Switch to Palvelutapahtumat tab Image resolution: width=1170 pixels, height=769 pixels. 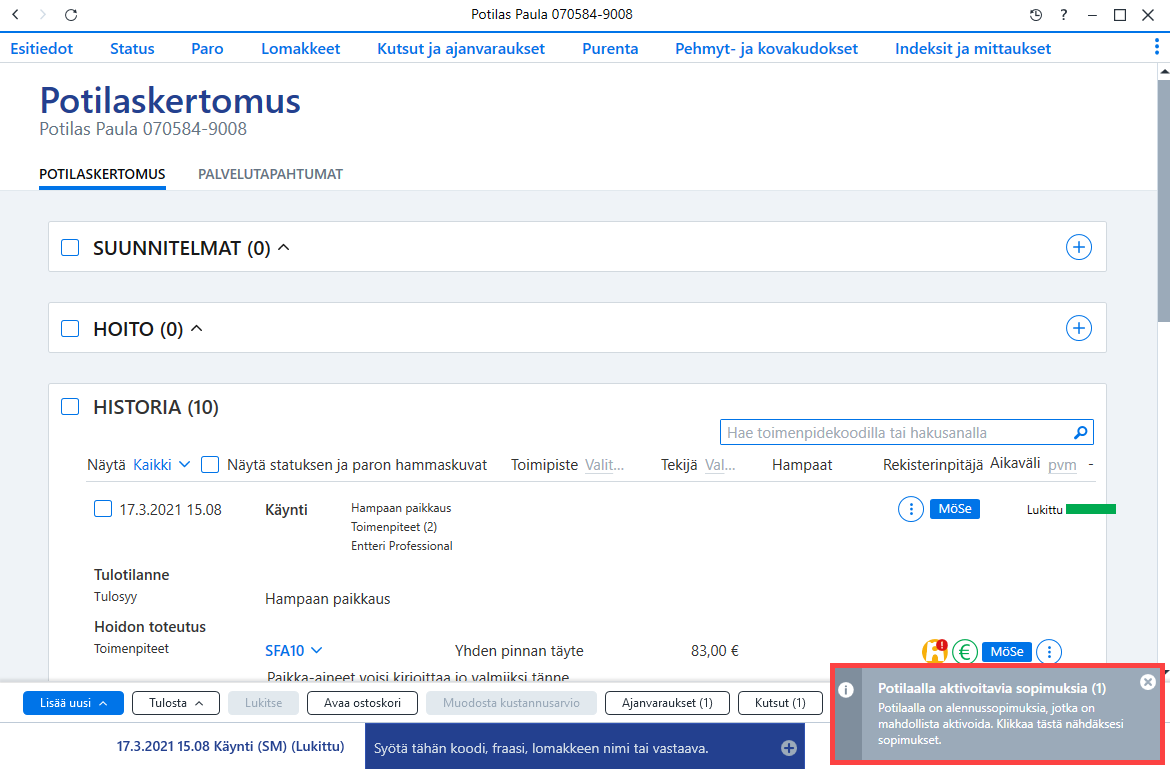(x=270, y=175)
